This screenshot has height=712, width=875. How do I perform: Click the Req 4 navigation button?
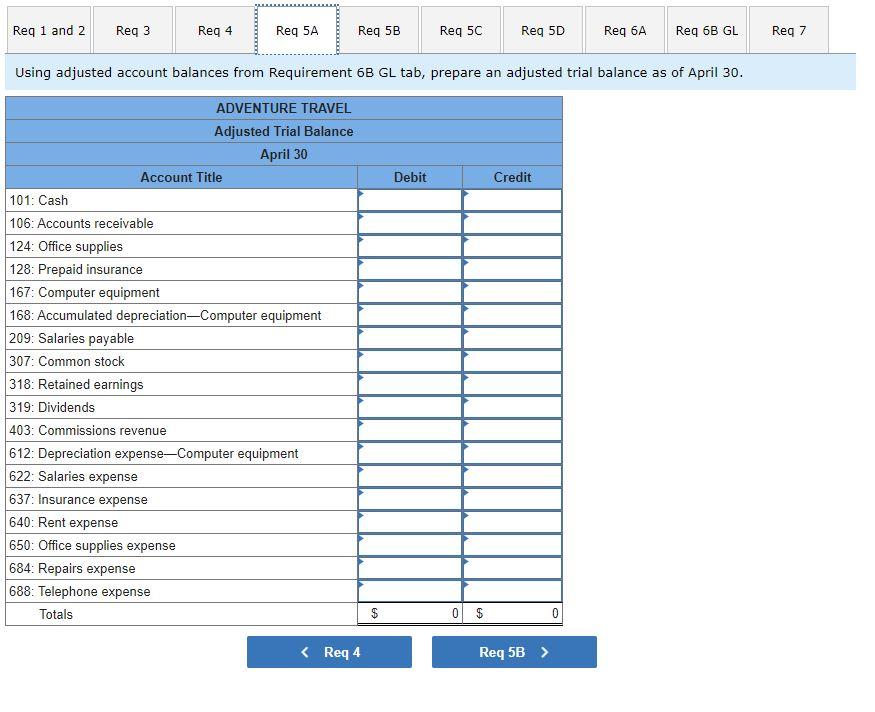(330, 651)
